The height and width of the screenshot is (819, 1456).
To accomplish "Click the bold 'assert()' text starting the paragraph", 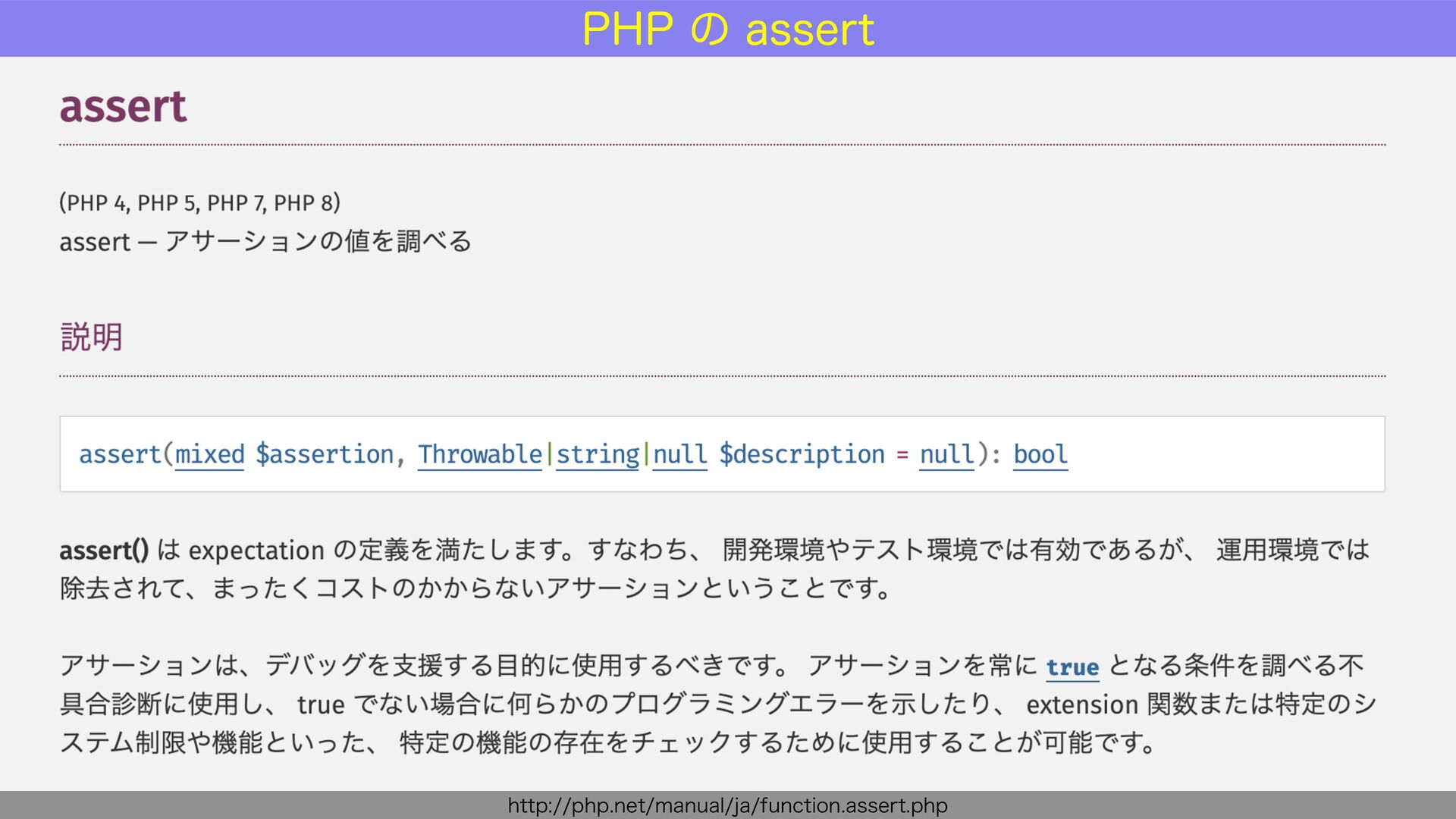I will 104,550.
